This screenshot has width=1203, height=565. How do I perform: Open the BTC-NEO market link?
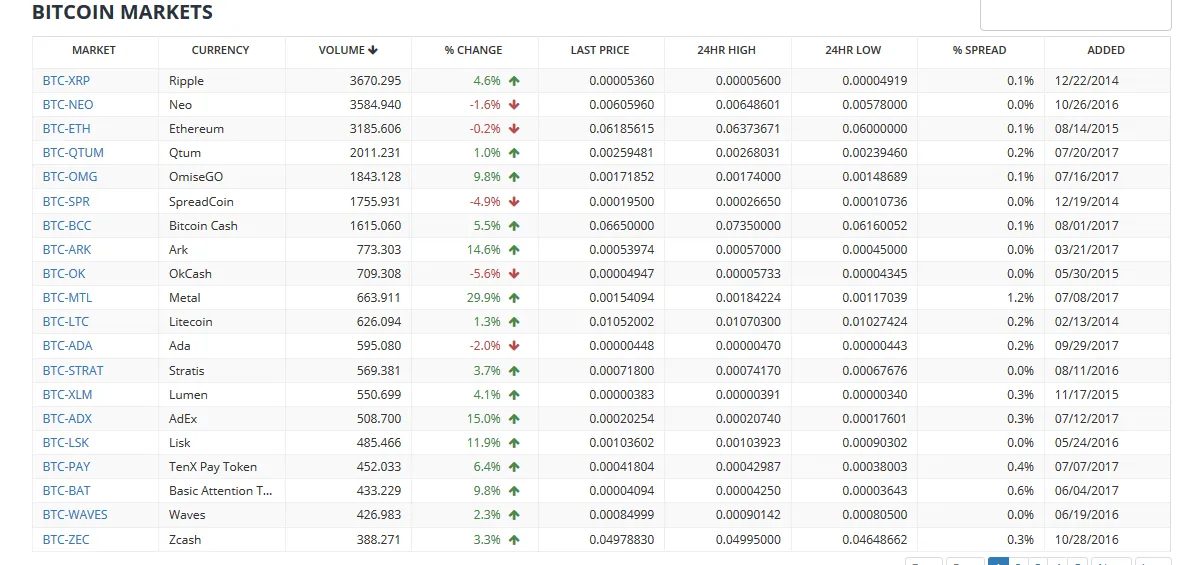coord(68,105)
